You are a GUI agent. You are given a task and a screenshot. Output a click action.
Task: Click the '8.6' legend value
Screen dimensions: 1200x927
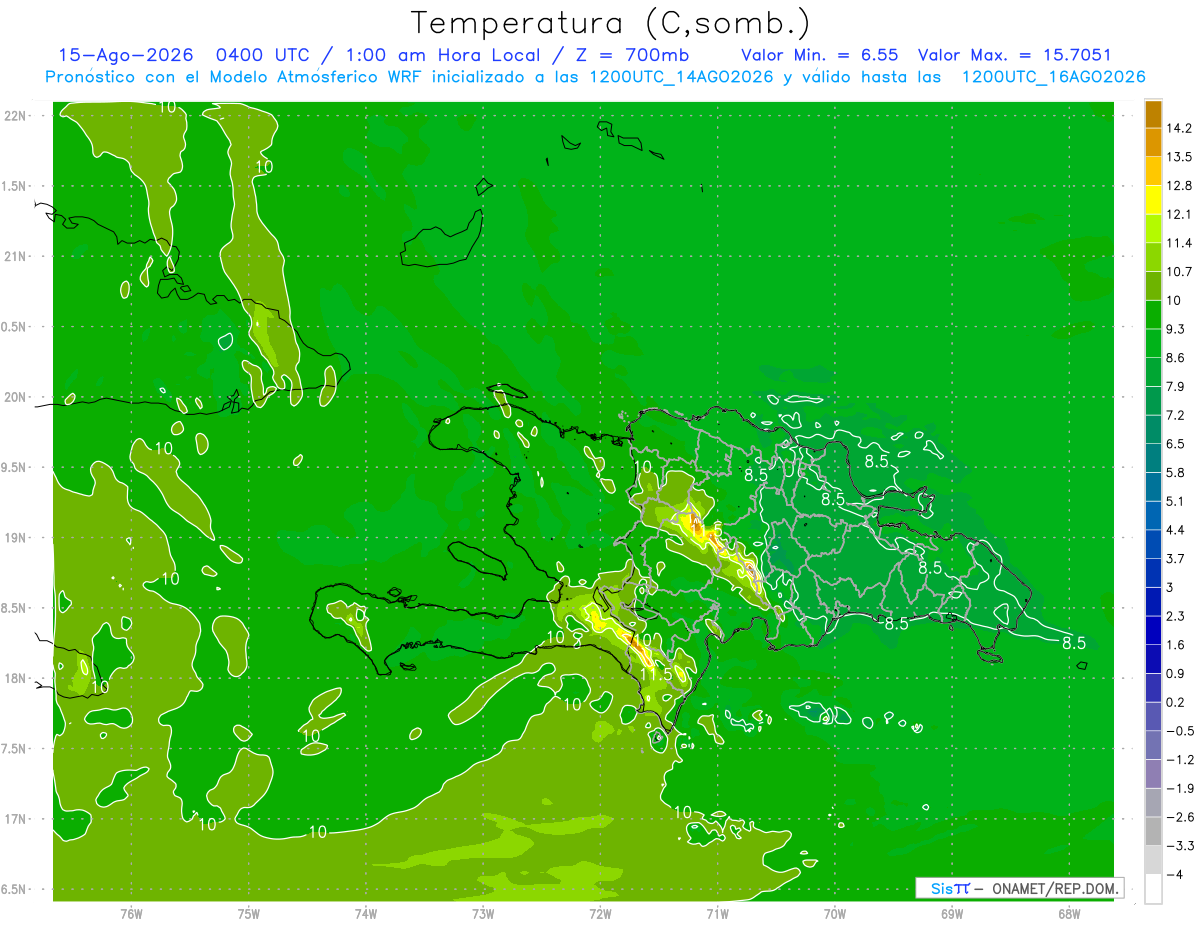coord(1177,358)
